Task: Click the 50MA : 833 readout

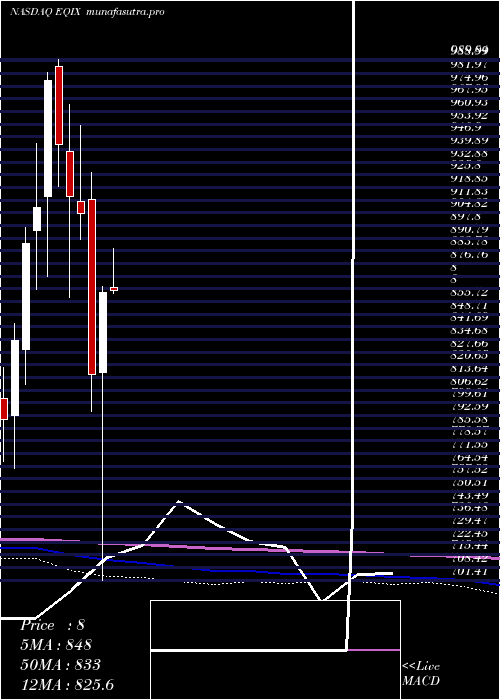Action: [x=60, y=665]
